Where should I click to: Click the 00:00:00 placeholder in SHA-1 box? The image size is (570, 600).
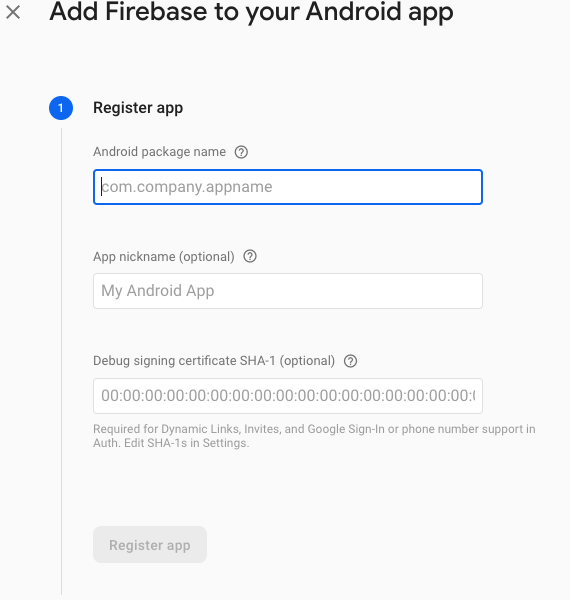tap(288, 396)
